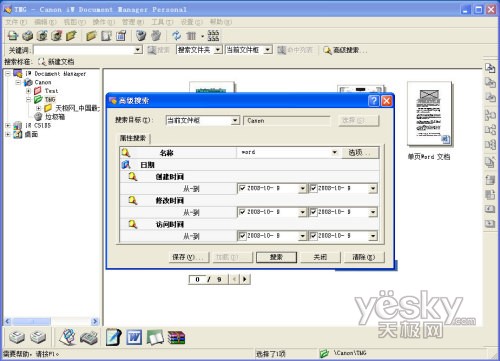The width and height of the screenshot is (500, 361).
Task: Click the blue refresh arrows toolbar icon
Action: pyautogui.click(x=176, y=35)
